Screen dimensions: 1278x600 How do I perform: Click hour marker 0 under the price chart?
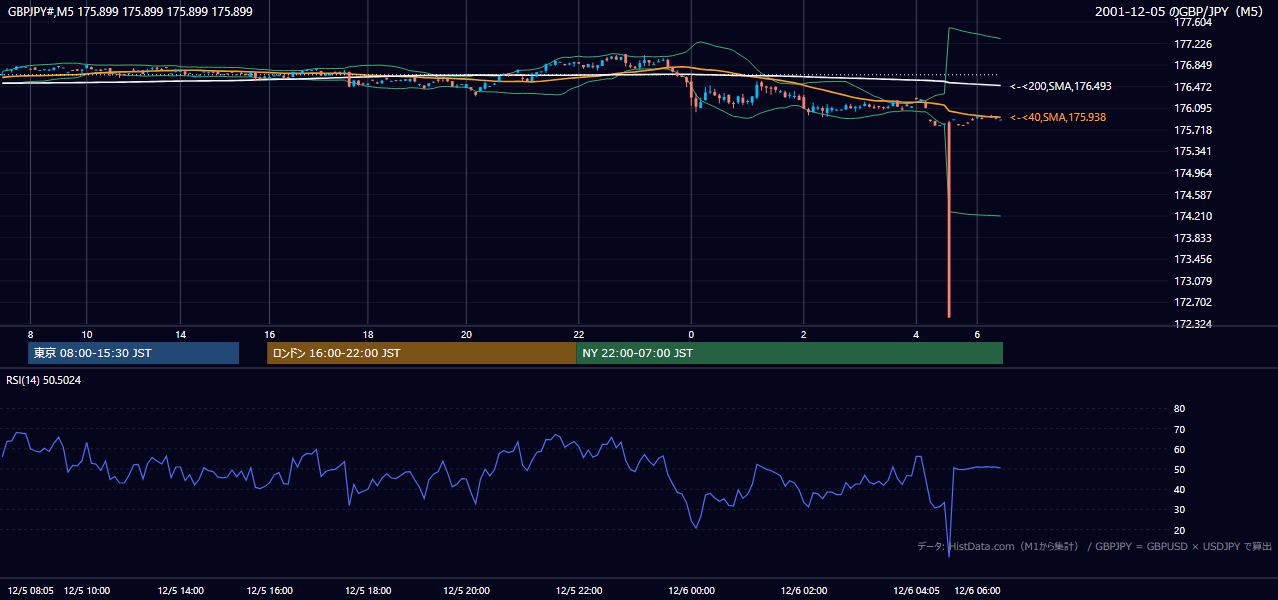pos(691,334)
